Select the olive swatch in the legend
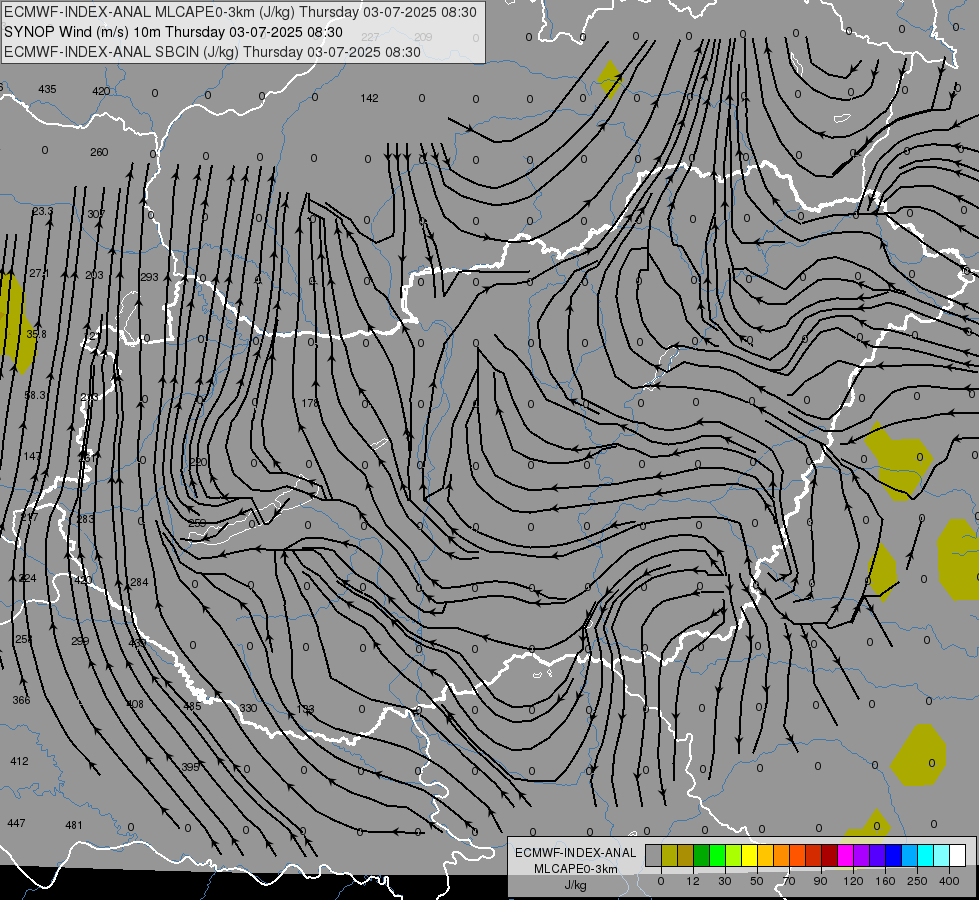This screenshot has width=979, height=900. click(669, 855)
